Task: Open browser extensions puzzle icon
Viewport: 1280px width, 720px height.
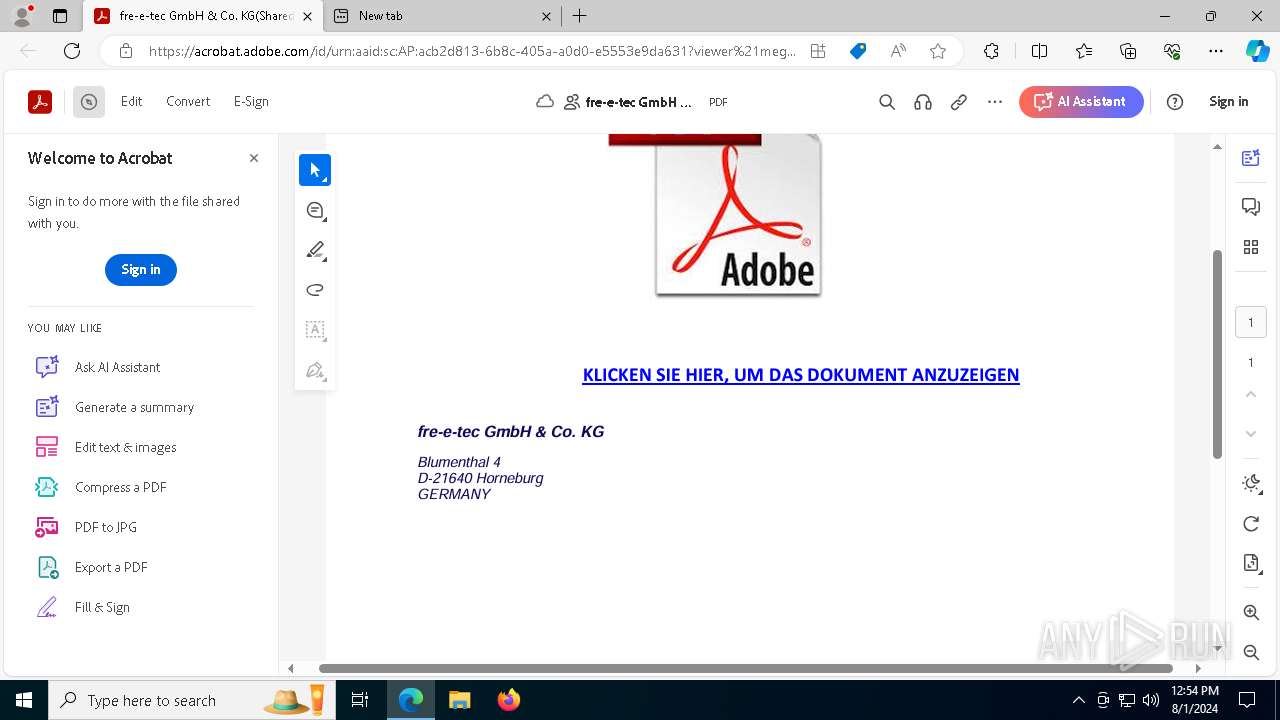Action: click(991, 51)
